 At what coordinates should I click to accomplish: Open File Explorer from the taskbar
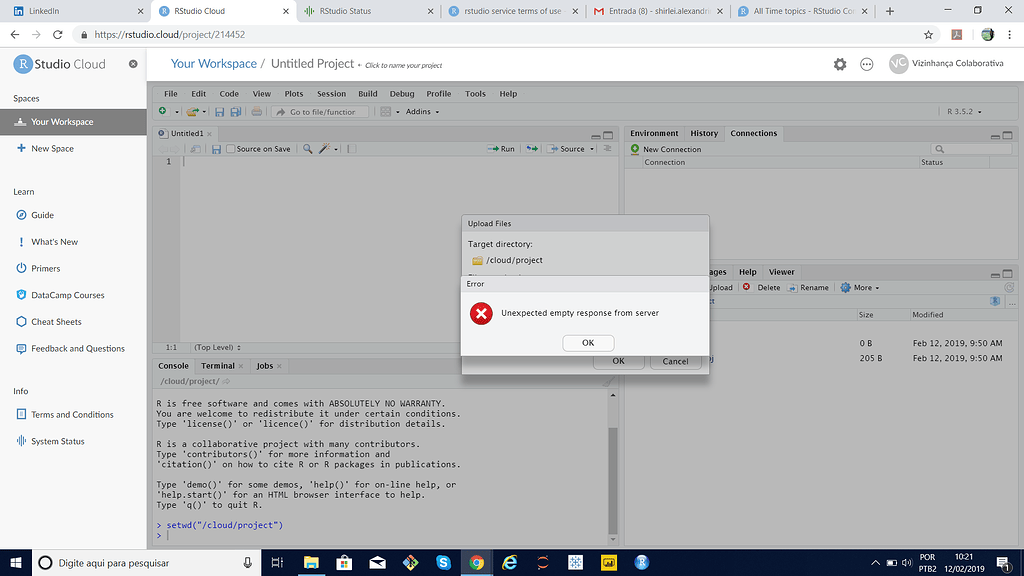311,562
